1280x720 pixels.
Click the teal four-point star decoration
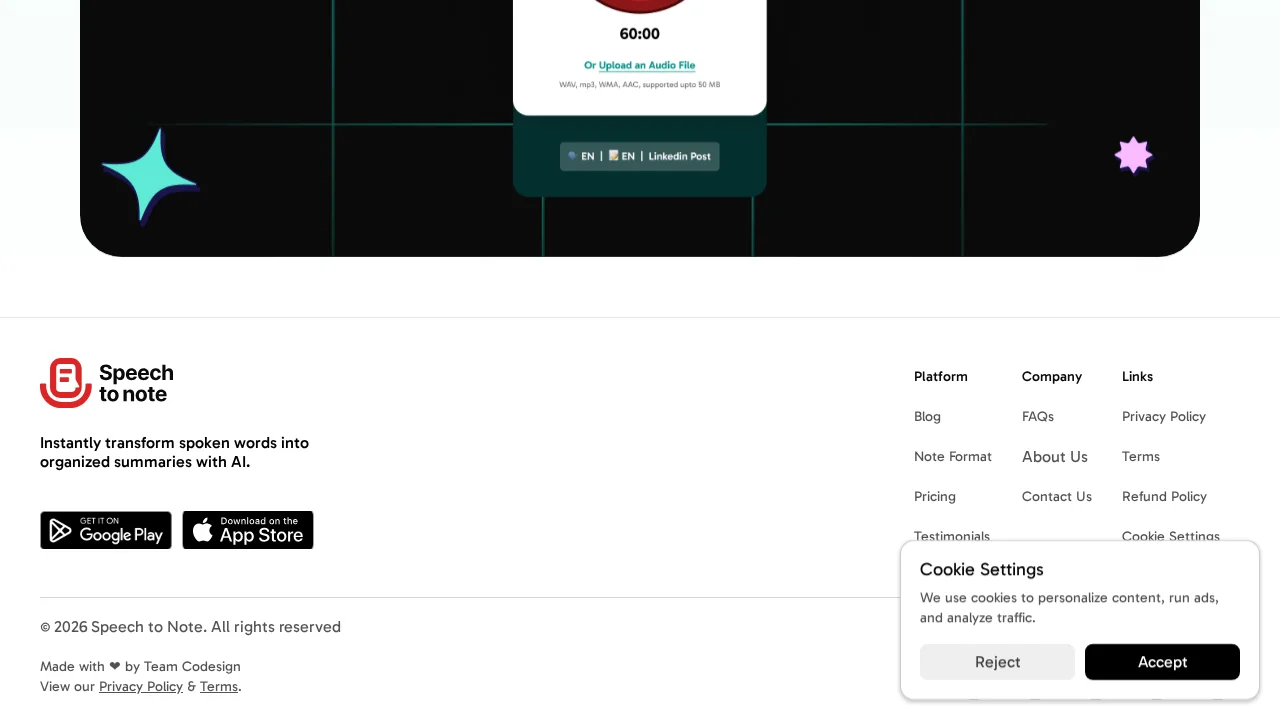[148, 175]
